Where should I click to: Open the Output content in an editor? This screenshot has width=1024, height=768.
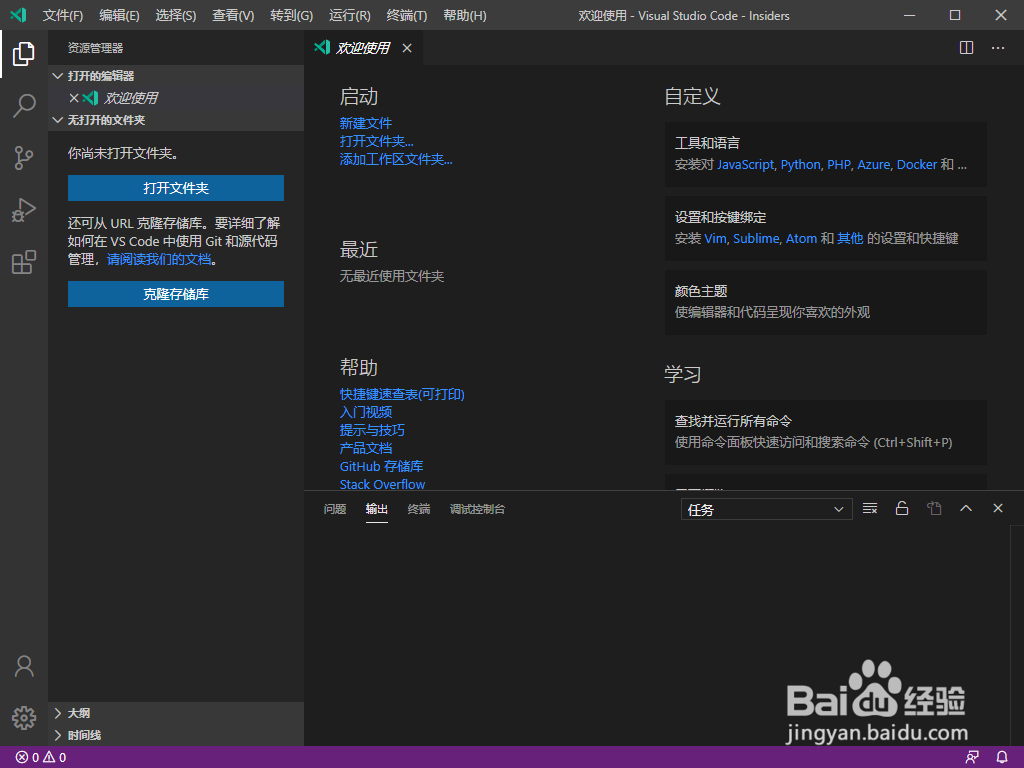934,508
